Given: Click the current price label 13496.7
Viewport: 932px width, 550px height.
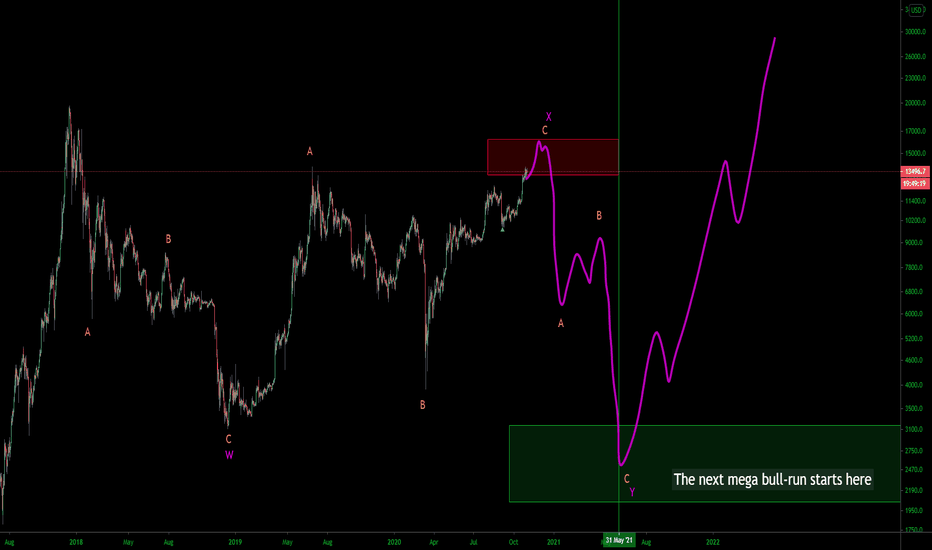Looking at the screenshot, I should click(915, 171).
